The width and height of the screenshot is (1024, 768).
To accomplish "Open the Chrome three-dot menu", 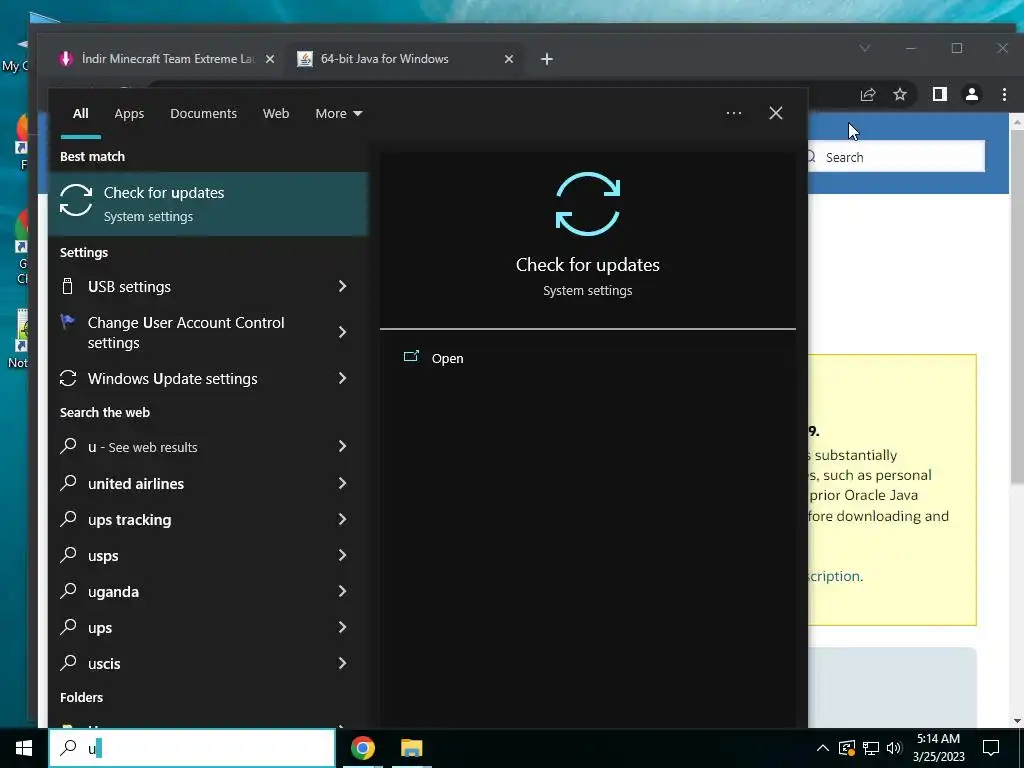I will [x=1004, y=95].
